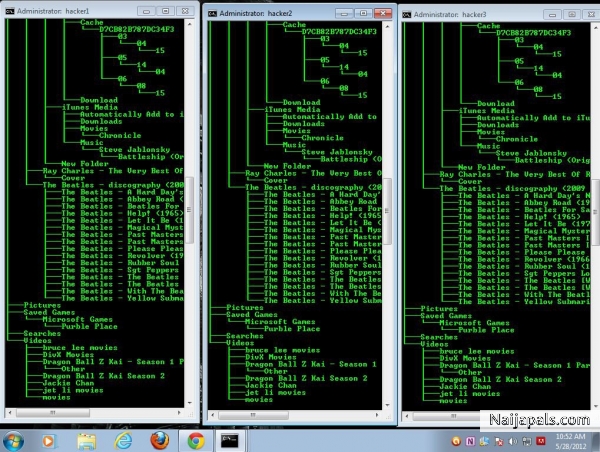Open the network tray icon
Screen dimensions: 600x452
[527, 442]
